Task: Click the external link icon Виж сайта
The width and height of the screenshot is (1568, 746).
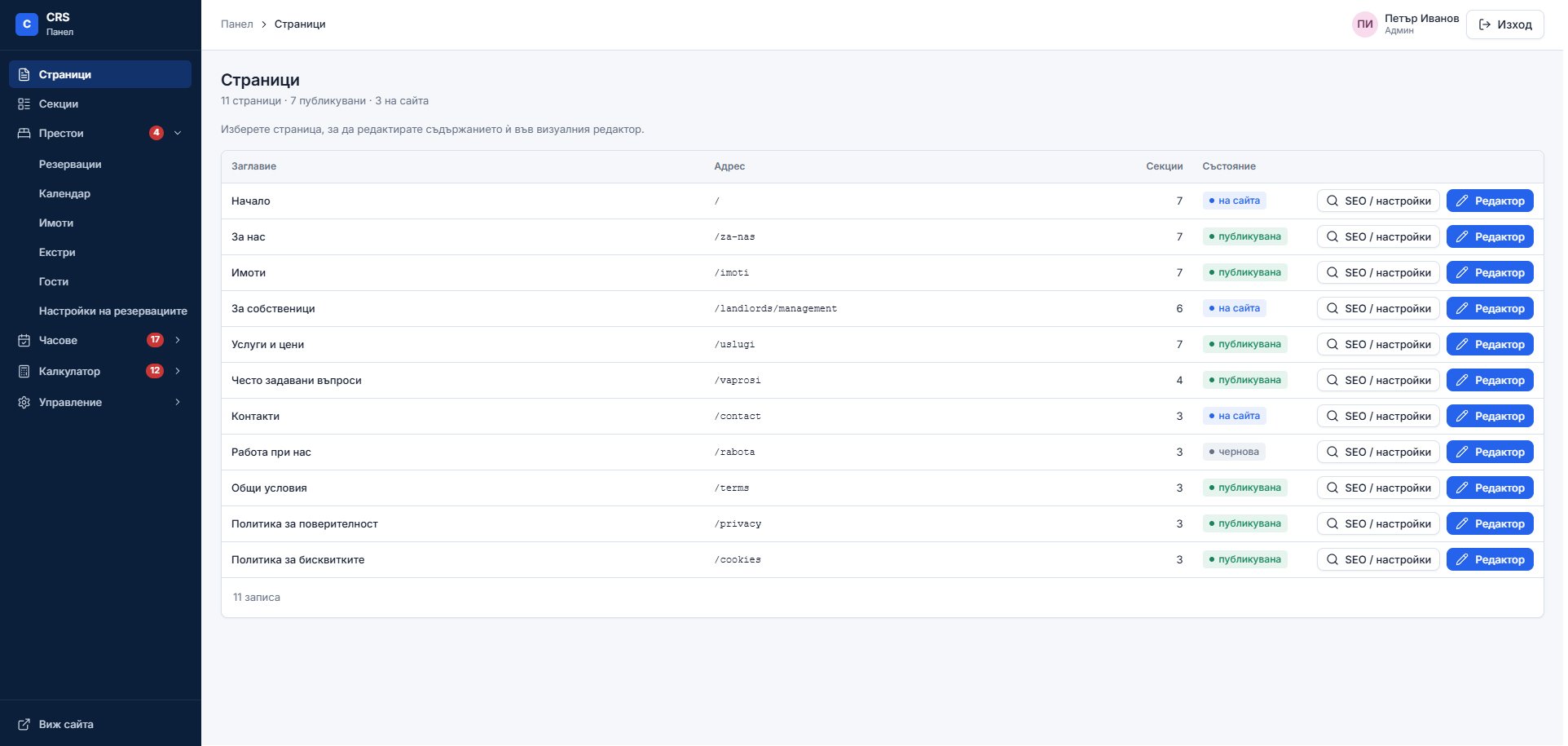Action: click(24, 725)
